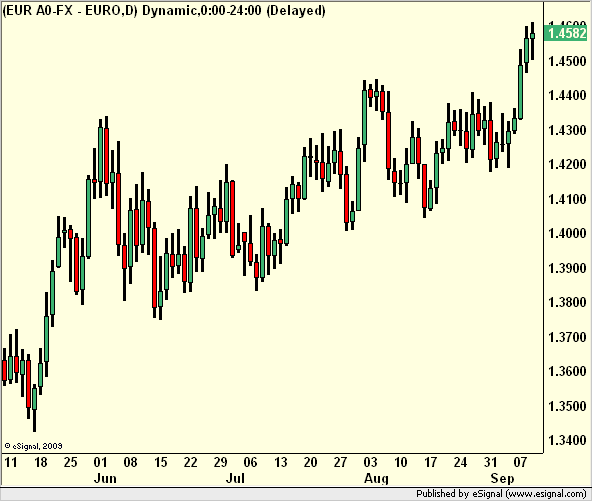Image resolution: width=592 pixels, height=501 pixels.
Task: Select the Sep month label
Action: point(502,478)
